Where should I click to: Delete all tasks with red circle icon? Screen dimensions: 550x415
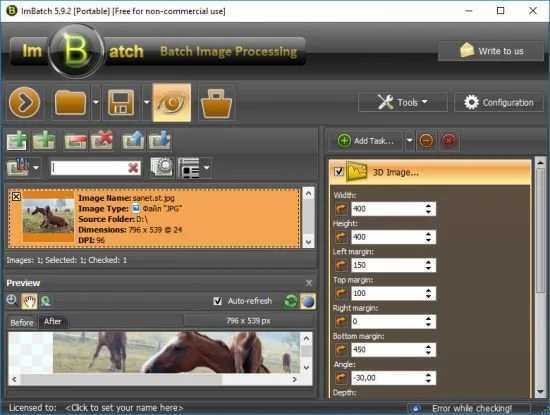pos(449,141)
